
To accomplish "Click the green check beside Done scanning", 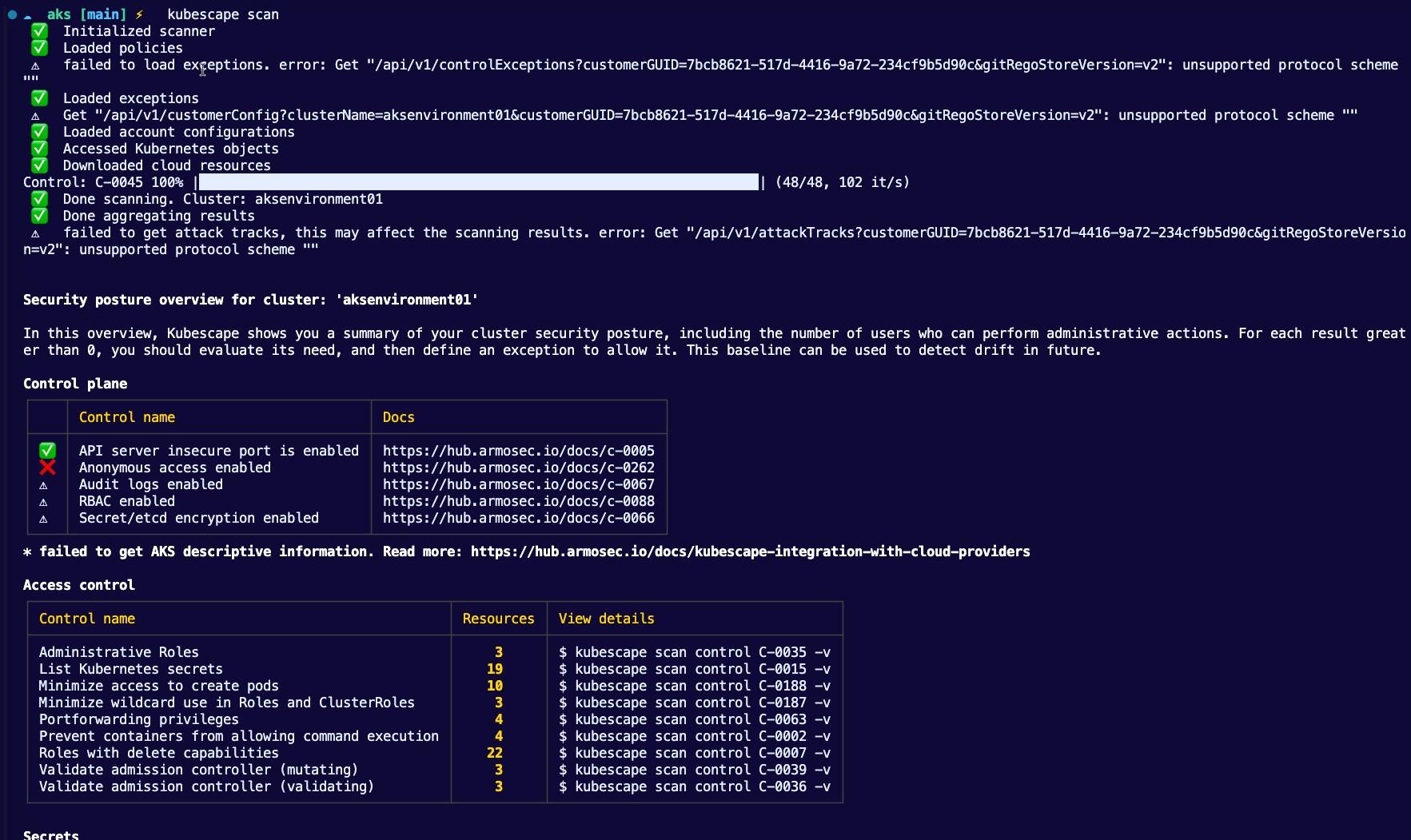I will 39,199.
